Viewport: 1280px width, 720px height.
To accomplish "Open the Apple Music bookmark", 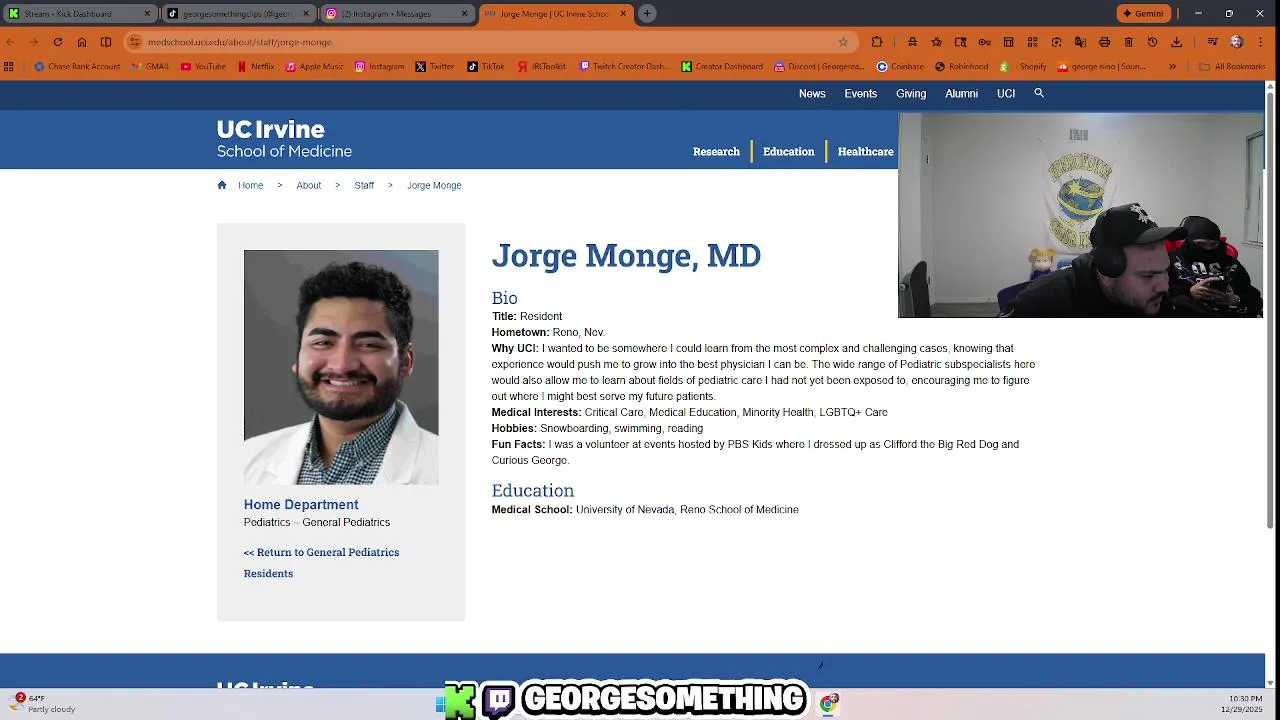I will click(314, 67).
